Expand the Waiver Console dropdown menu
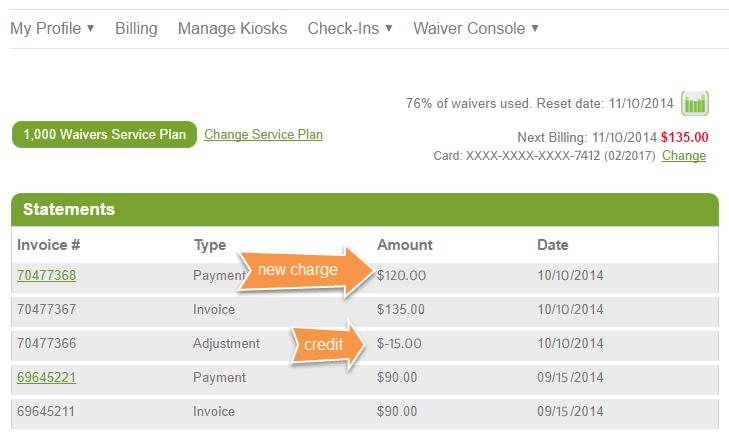Screen dimensions: 729x439 click(476, 28)
